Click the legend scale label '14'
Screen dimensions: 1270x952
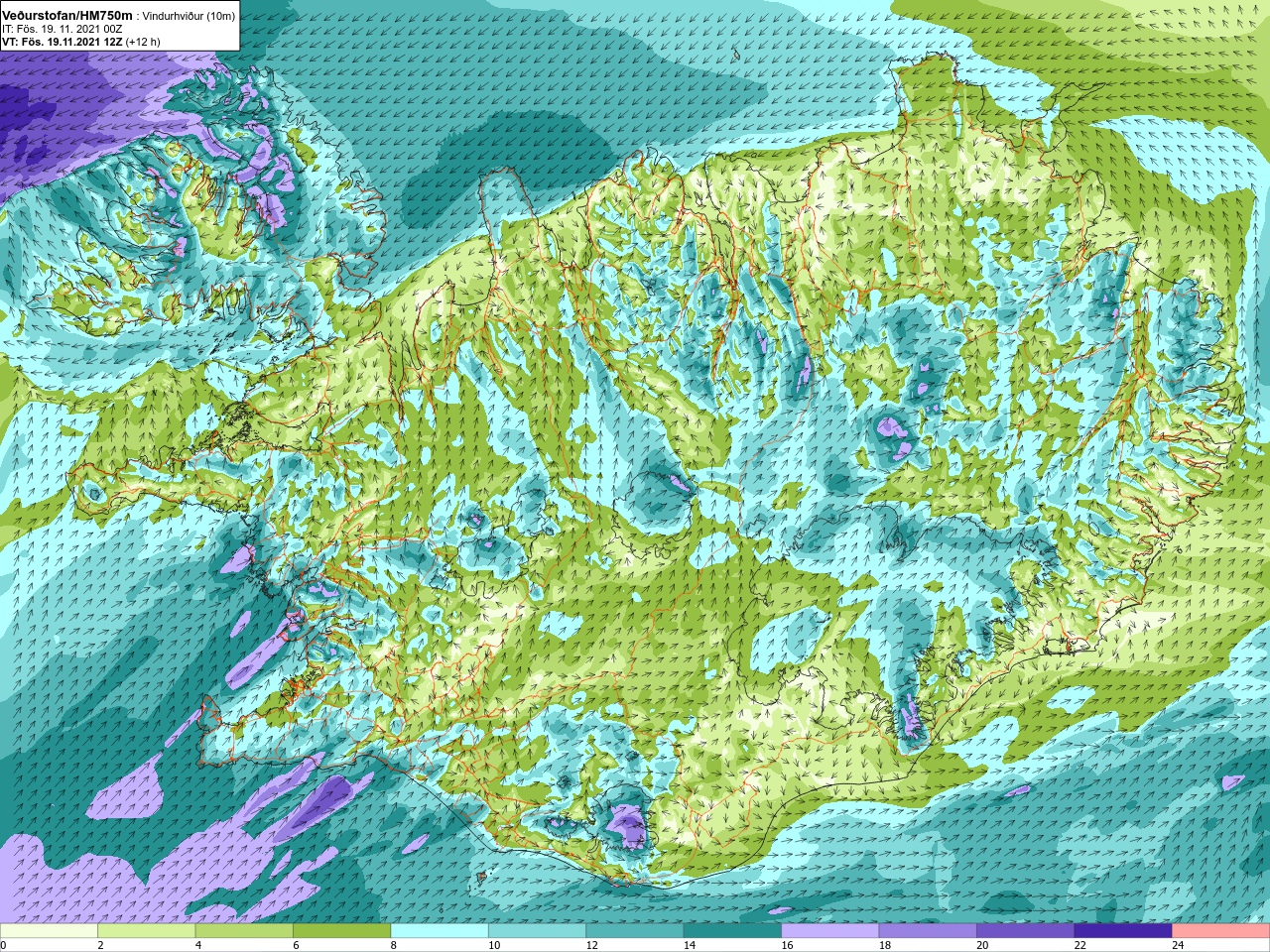click(x=689, y=945)
